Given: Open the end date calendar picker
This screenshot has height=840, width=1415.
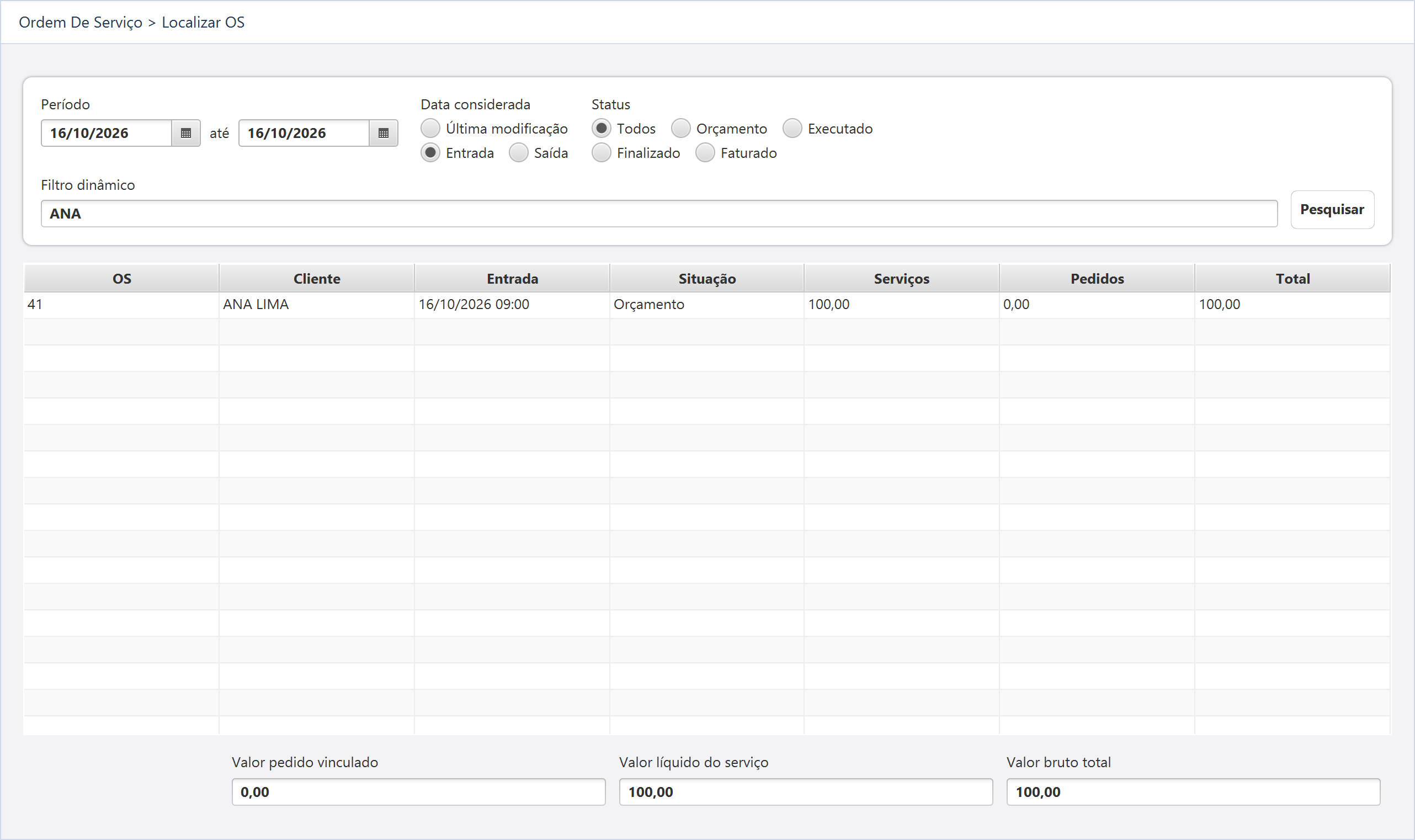Looking at the screenshot, I should pos(383,133).
